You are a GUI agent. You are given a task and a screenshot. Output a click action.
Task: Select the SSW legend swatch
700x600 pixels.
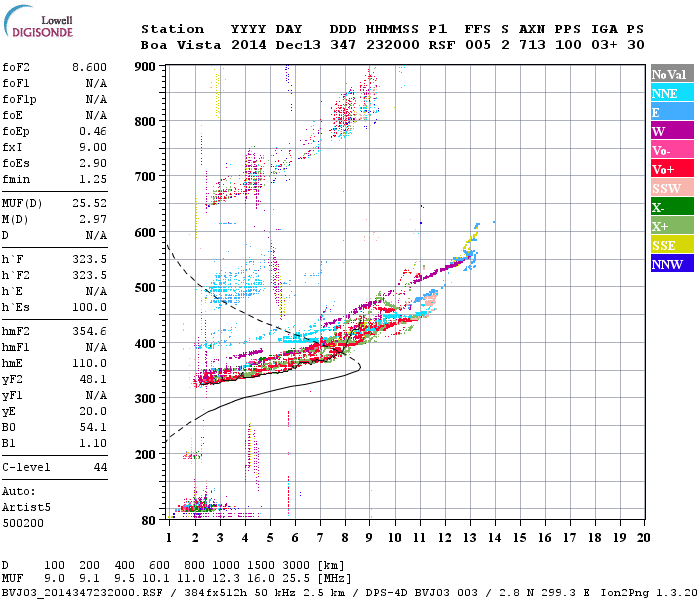point(672,188)
